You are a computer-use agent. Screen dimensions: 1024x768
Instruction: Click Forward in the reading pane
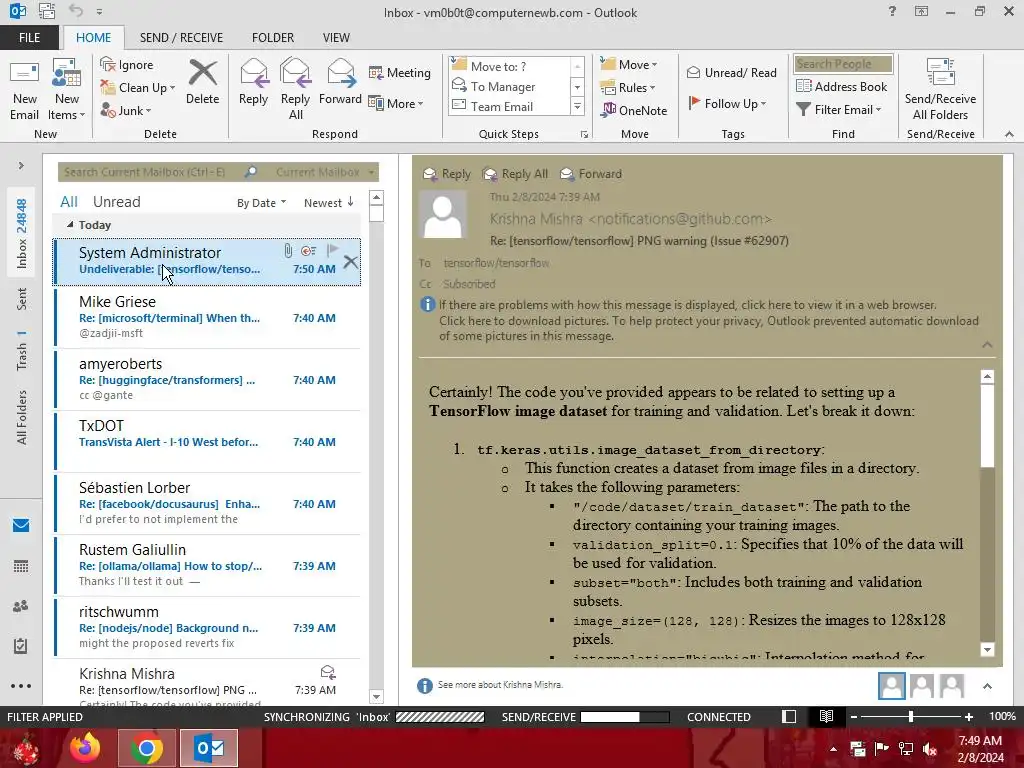(x=590, y=174)
